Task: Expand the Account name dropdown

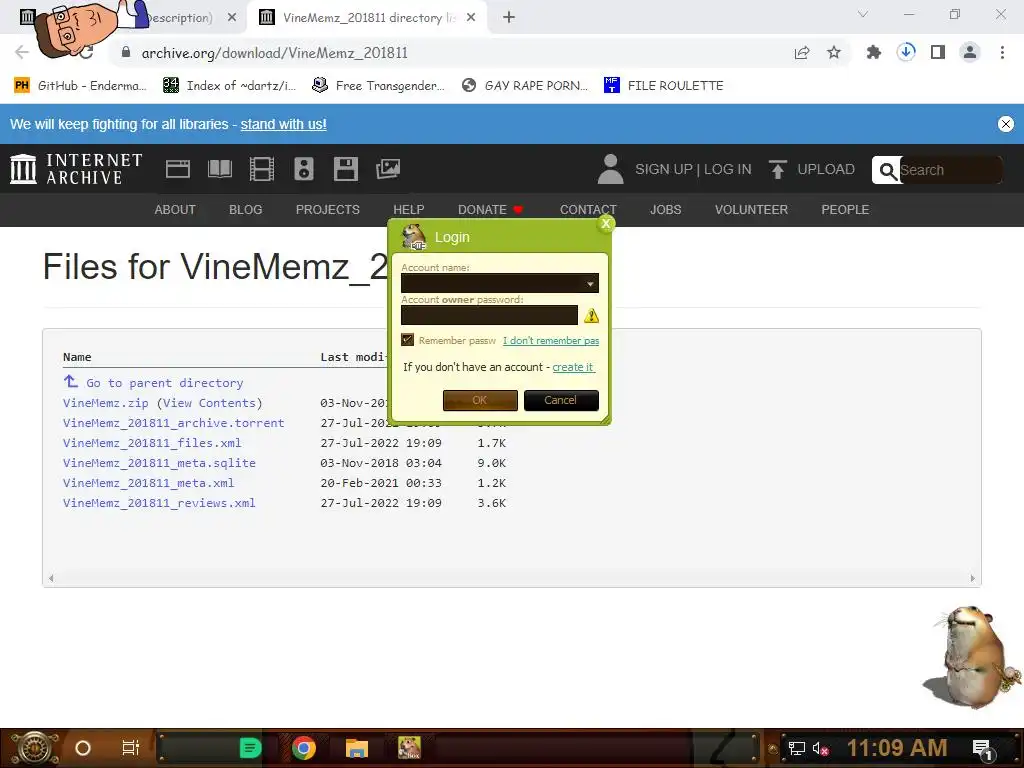Action: click(x=590, y=283)
